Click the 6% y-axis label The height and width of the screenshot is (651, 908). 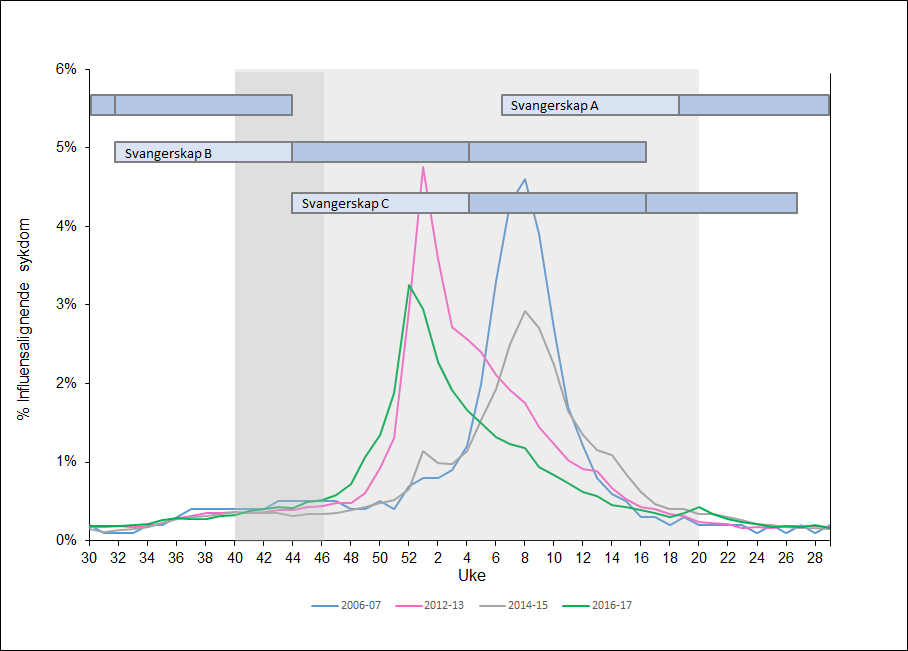tap(66, 69)
